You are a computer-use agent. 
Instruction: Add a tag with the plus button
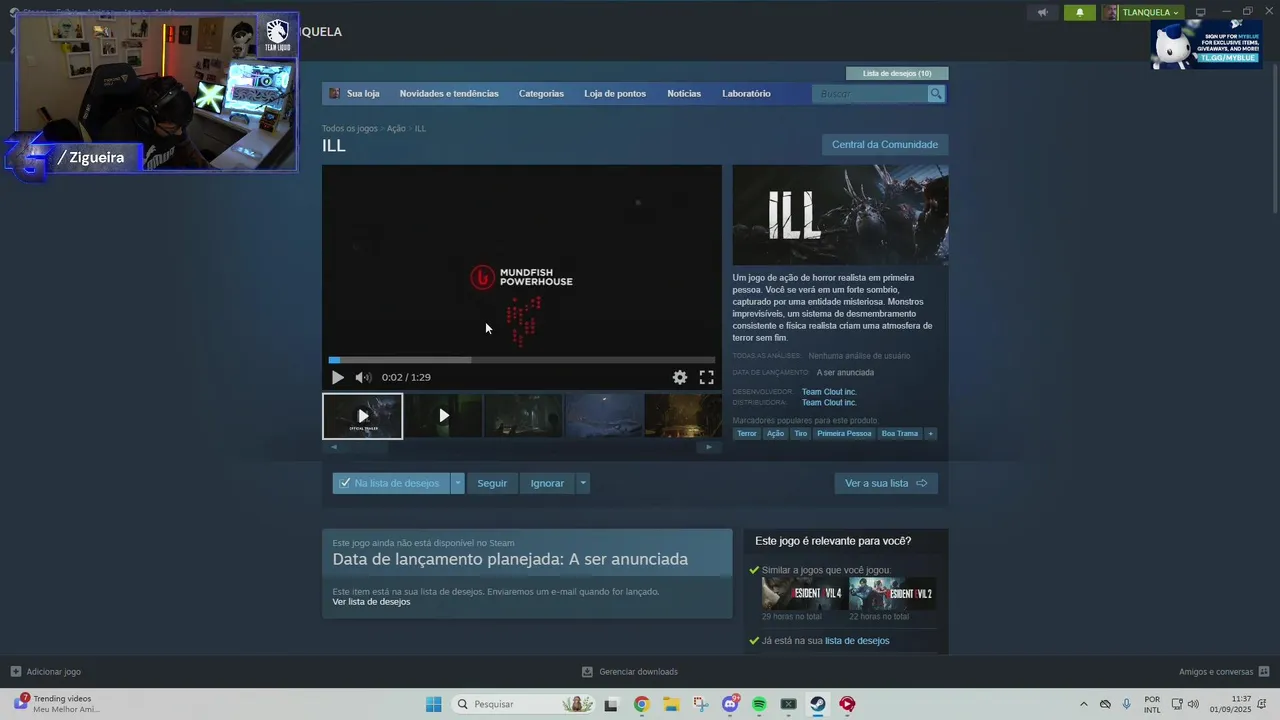[931, 434]
